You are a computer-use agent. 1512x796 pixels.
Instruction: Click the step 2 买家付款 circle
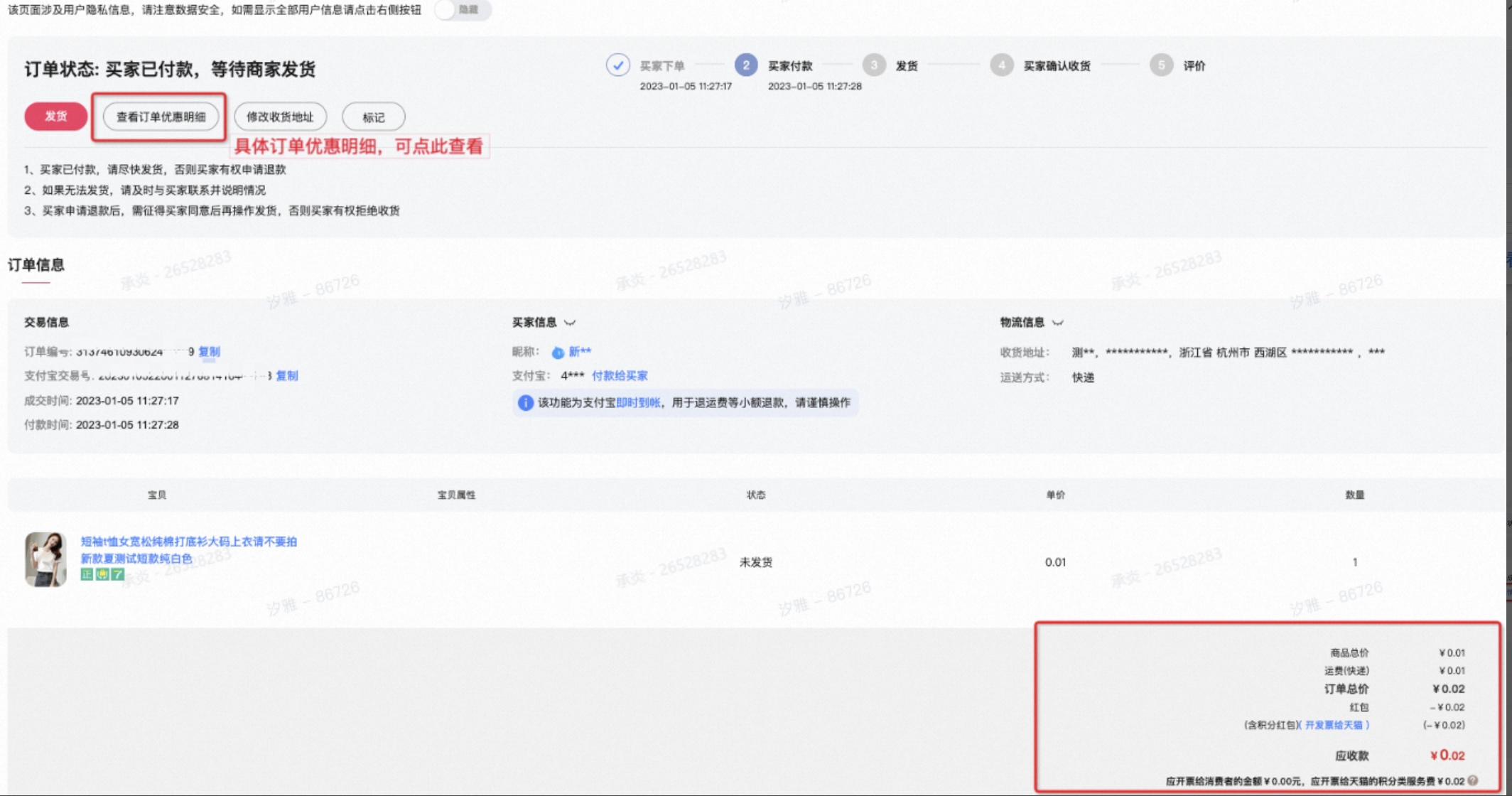746,65
